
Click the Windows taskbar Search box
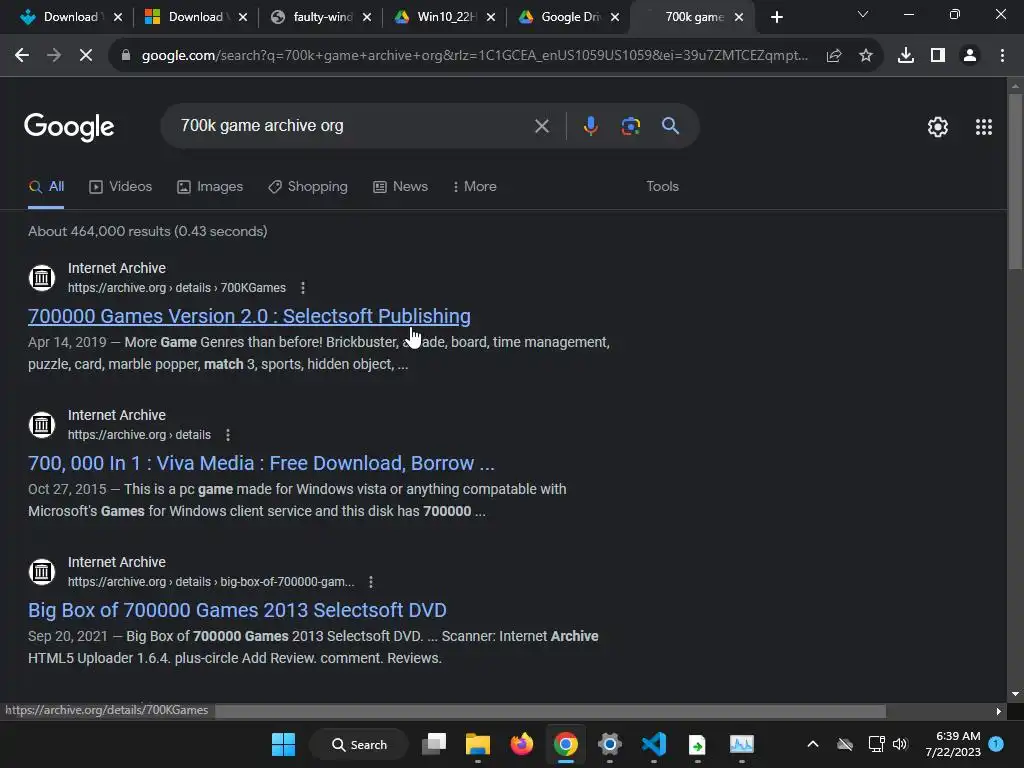[359, 744]
